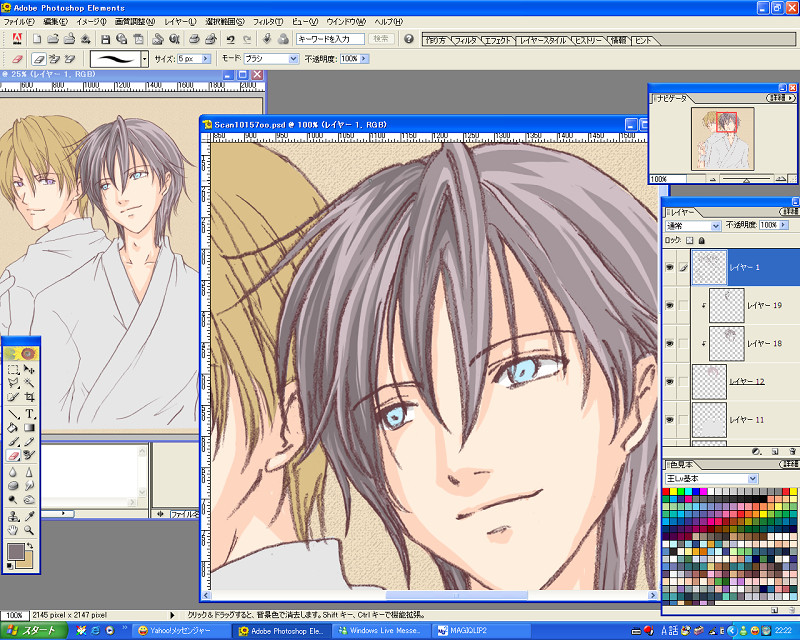Open the brush size slider arrow

pos(206,59)
